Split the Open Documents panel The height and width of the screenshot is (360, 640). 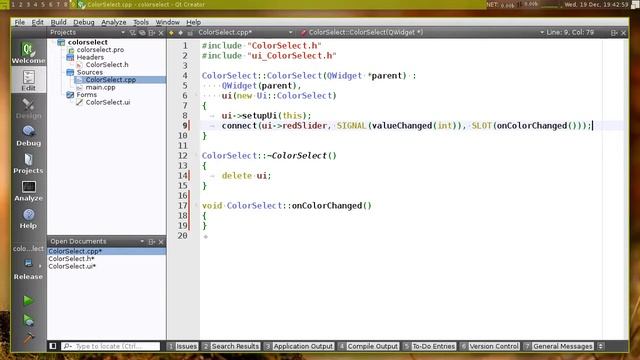click(x=152, y=242)
